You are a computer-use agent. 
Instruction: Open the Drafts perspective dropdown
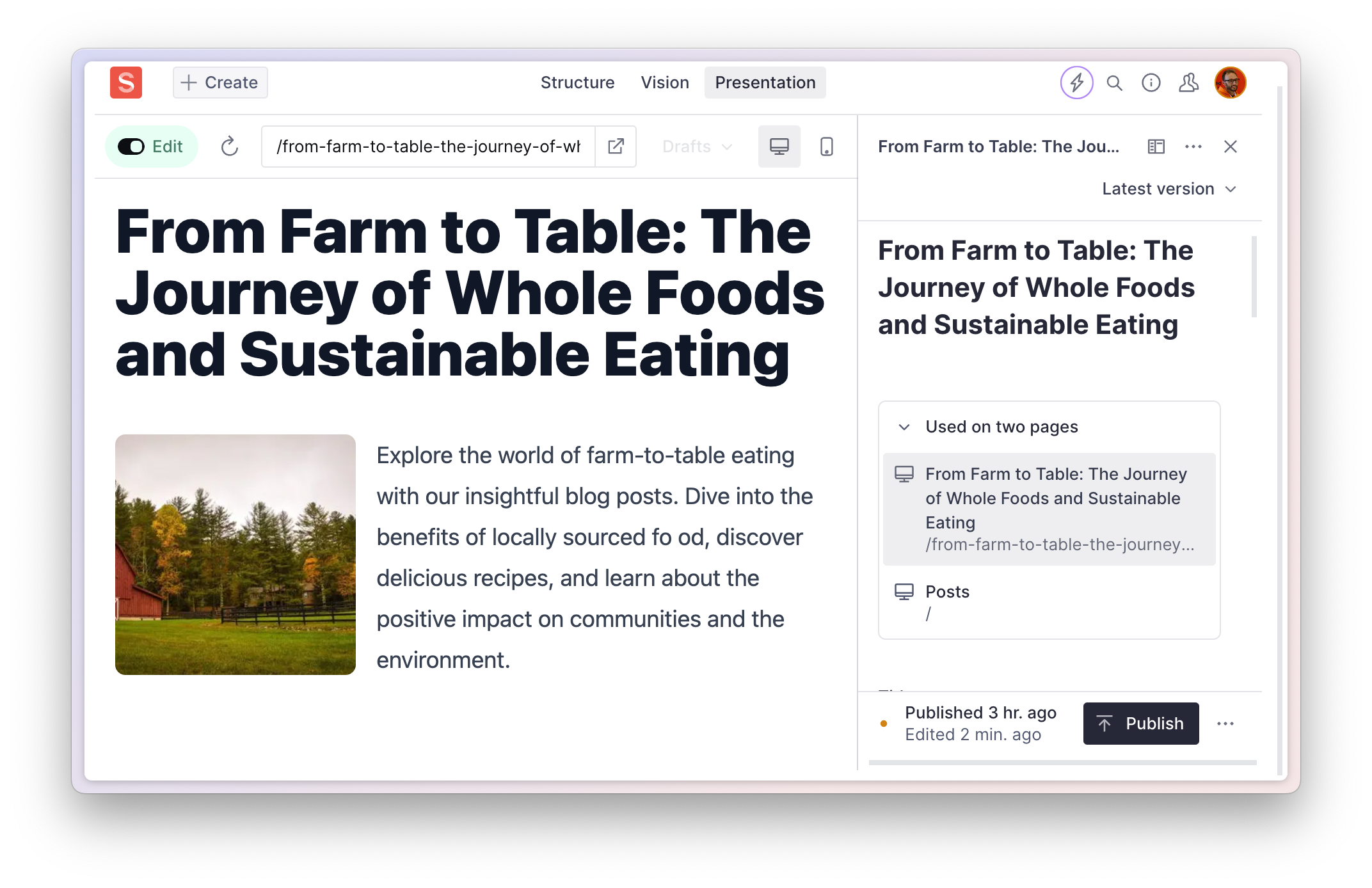697,147
